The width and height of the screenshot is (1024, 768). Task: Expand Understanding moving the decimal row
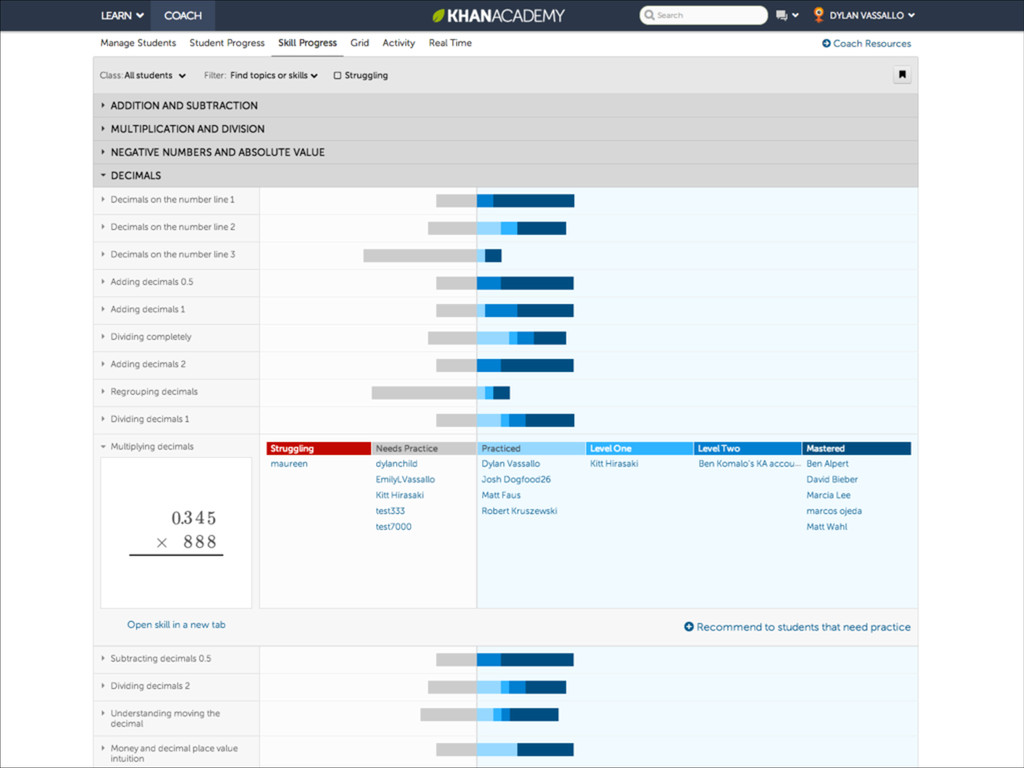click(161, 718)
